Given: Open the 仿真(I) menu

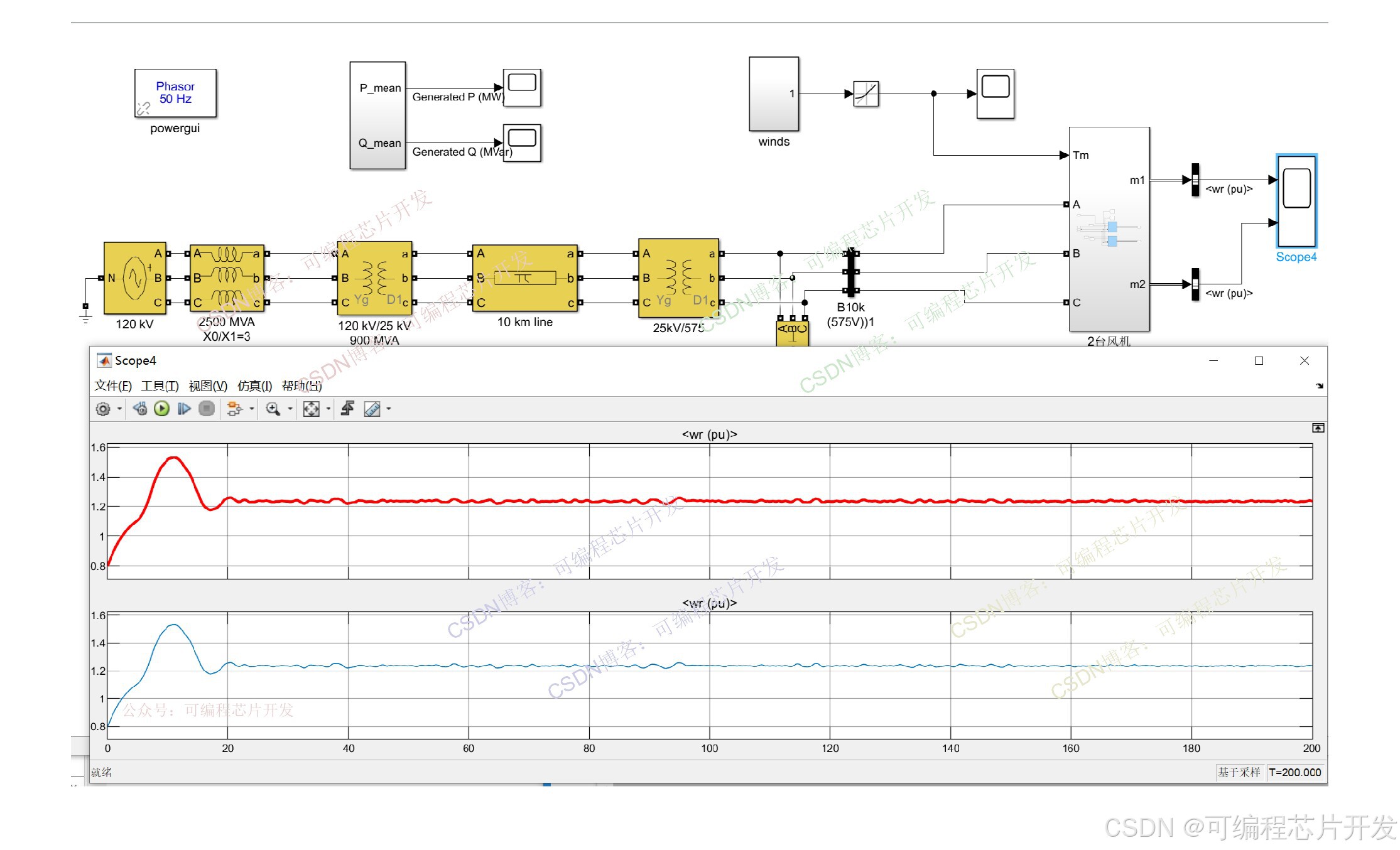Looking at the screenshot, I should point(254,386).
